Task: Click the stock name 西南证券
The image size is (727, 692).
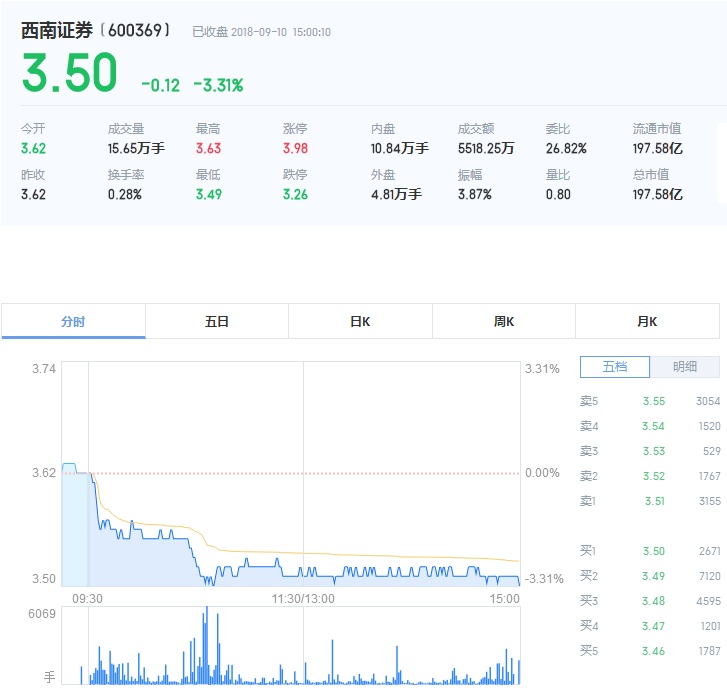Action: [x=57, y=31]
